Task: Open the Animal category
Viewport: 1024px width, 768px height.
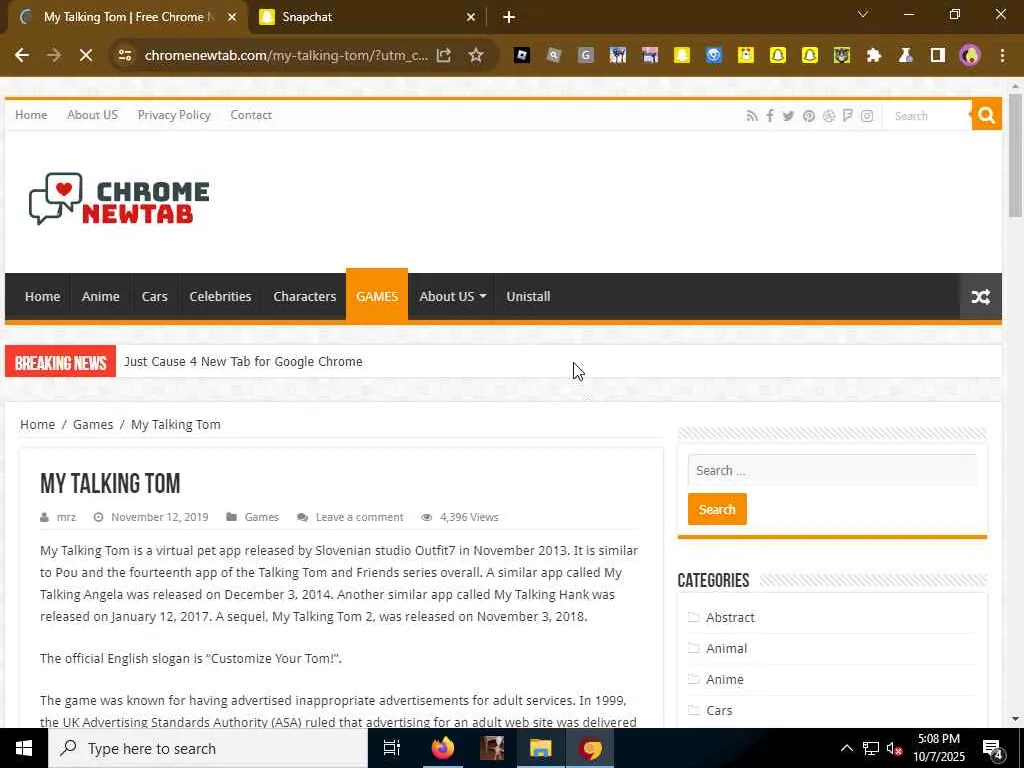Action: (726, 648)
